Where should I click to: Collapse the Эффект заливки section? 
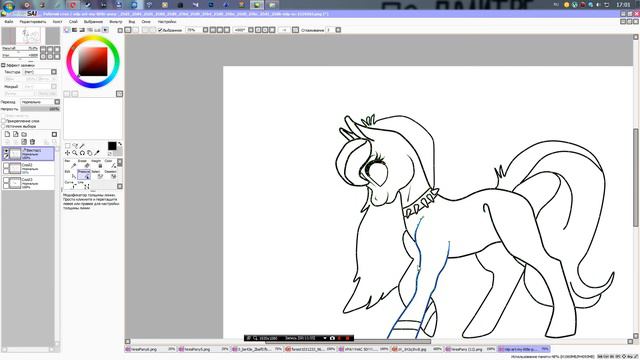pyautogui.click(x=3, y=65)
